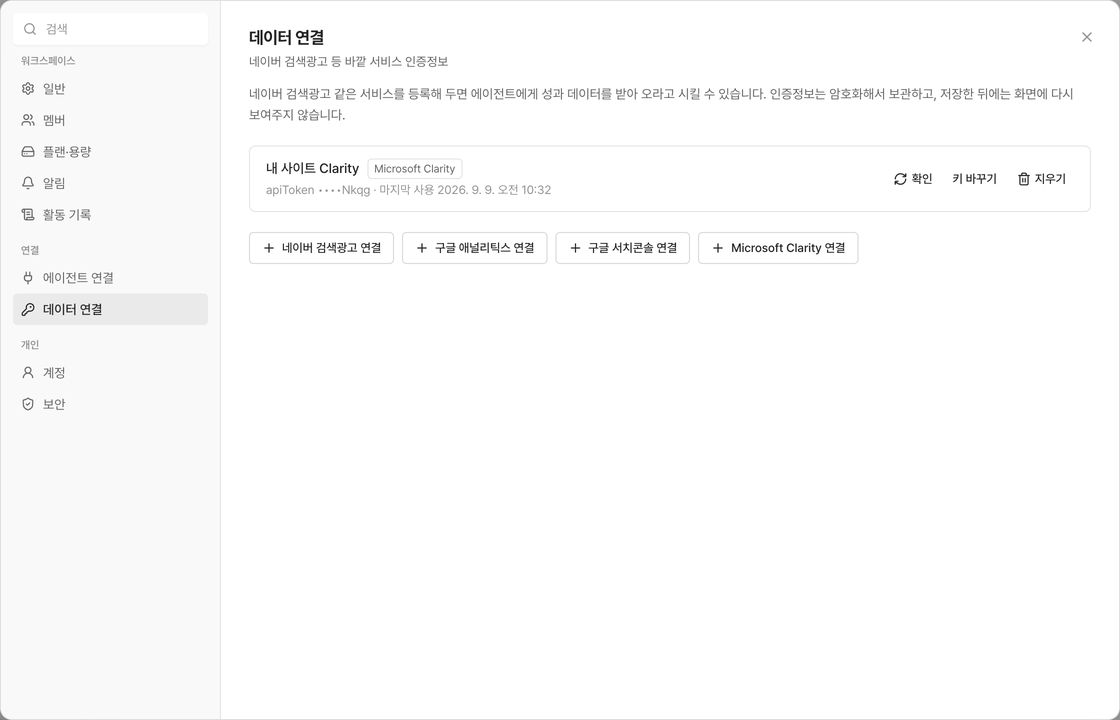This screenshot has height=720, width=1120.
Task: Add a 구글 애널리틱스 연결
Action: click(474, 248)
